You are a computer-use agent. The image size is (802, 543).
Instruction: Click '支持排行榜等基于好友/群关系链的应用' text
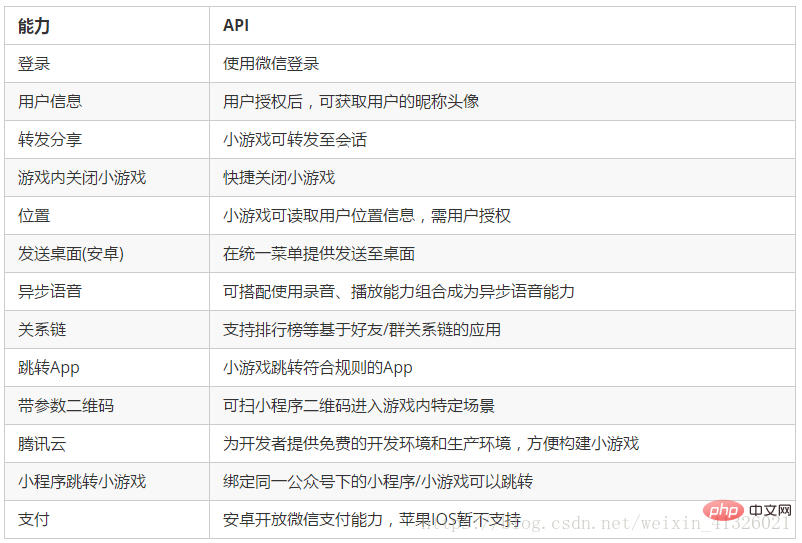362,330
